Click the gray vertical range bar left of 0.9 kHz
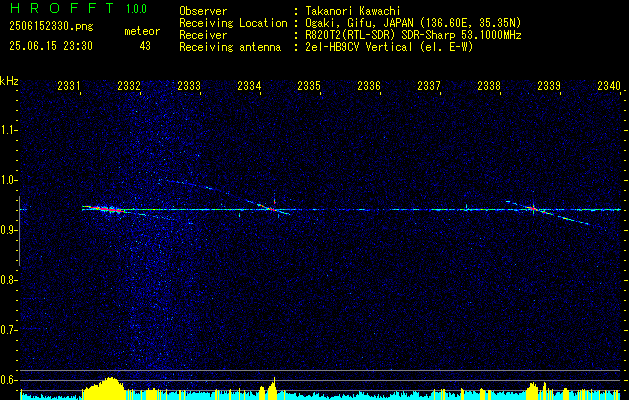This screenshot has width=629, height=400. click(x=19, y=231)
